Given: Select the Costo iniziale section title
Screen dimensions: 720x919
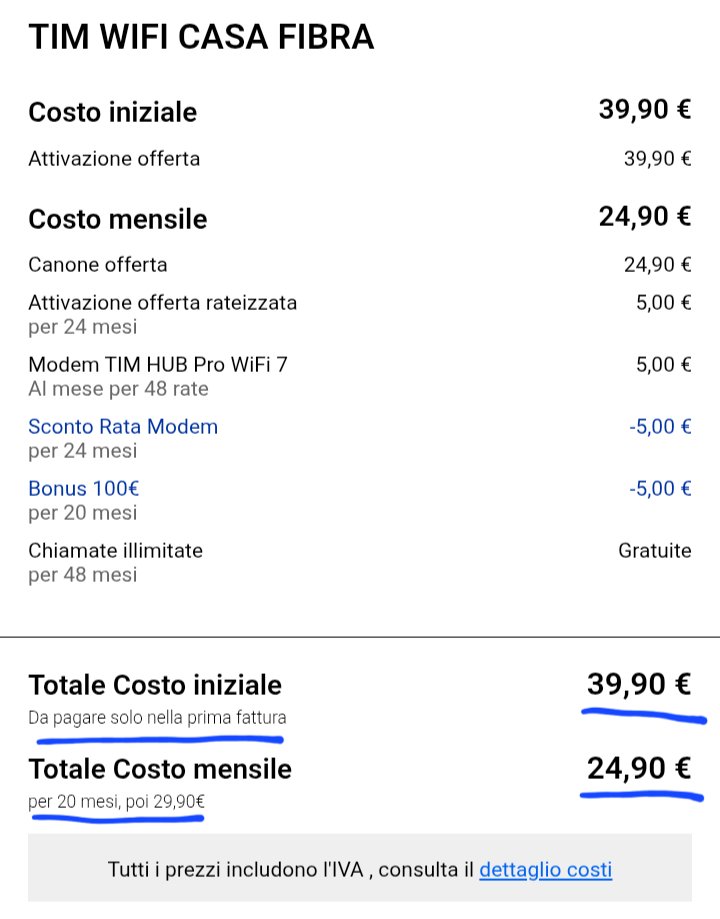Looking at the screenshot, I should pyautogui.click(x=112, y=112).
